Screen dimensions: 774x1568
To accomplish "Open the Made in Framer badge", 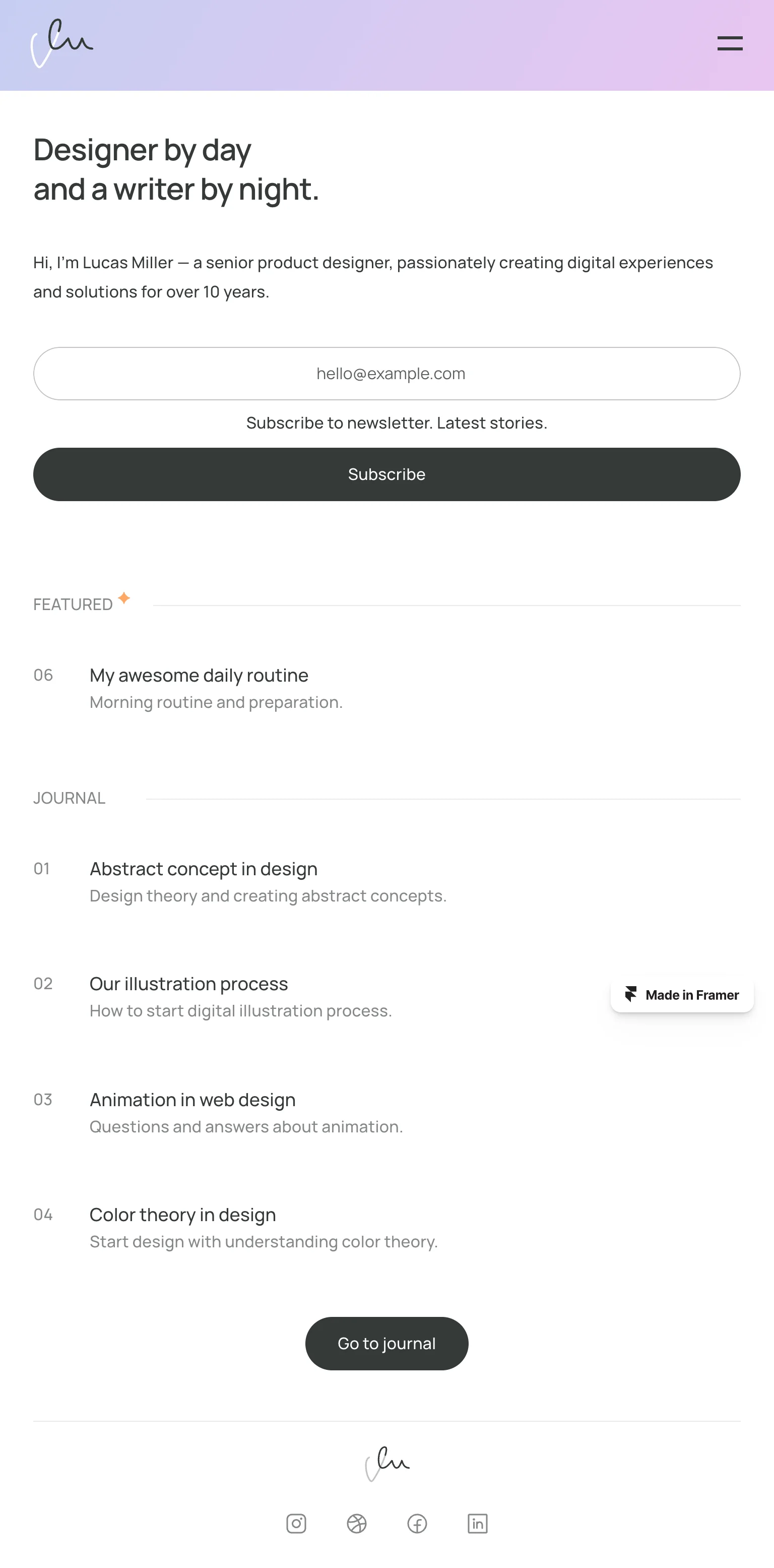I will (682, 995).
